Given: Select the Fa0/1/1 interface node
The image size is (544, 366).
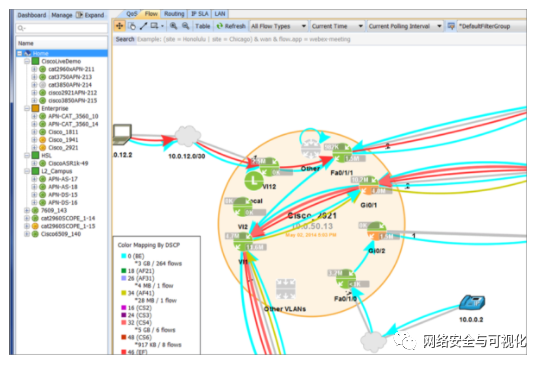Looking at the screenshot, I should click(x=343, y=153).
